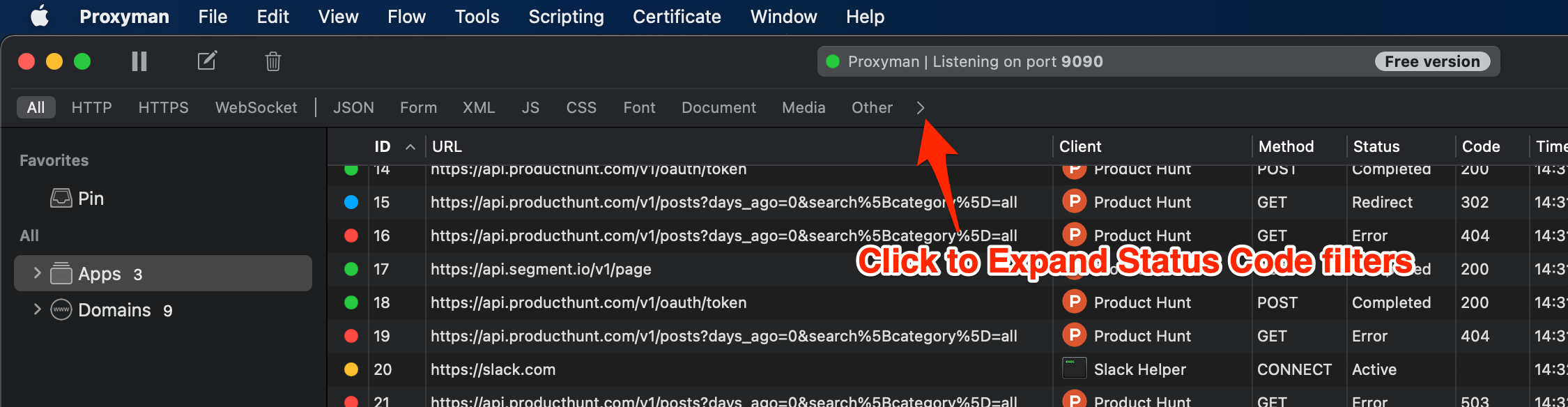Image resolution: width=1568 pixels, height=407 pixels.
Task: Click the CONNECT method cell
Action: (1294, 369)
